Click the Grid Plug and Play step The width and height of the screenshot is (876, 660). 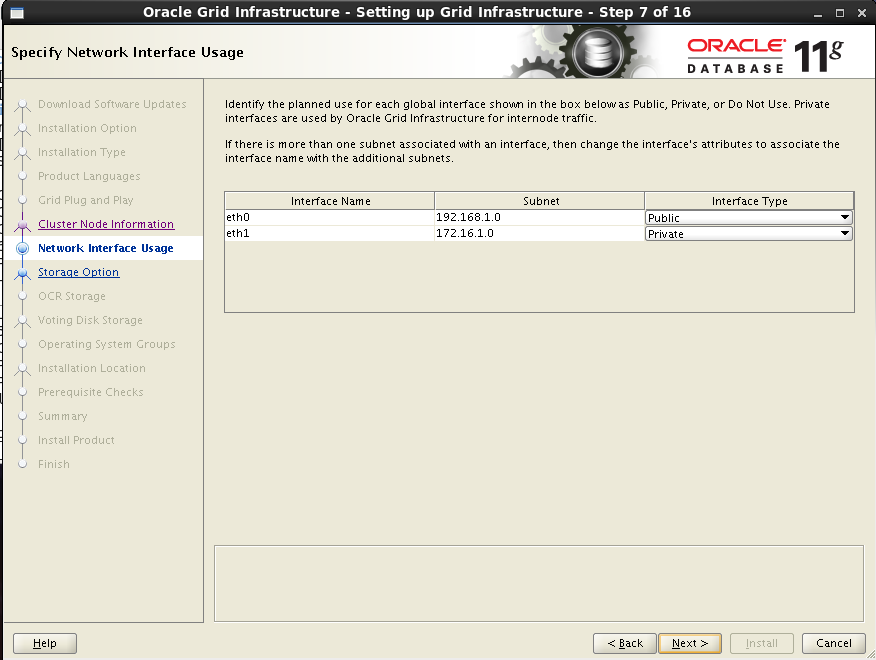click(85, 200)
